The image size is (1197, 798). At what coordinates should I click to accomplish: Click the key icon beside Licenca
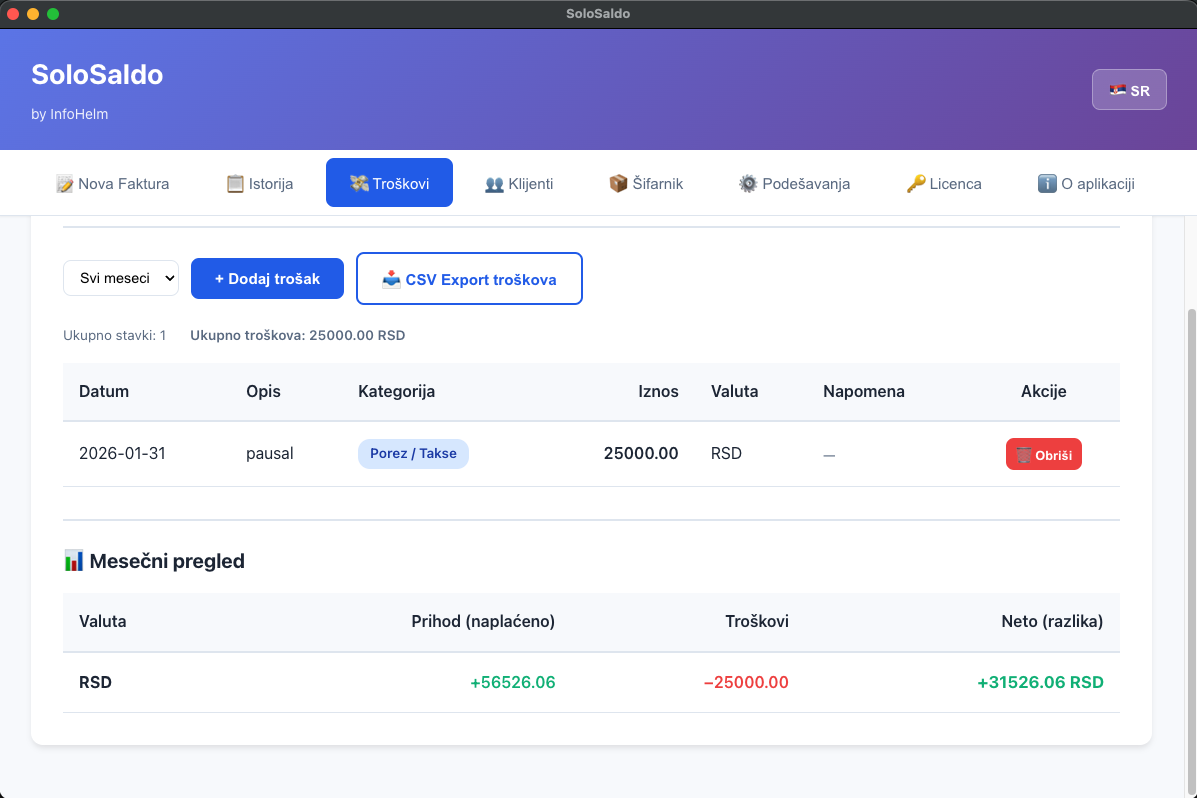[916, 184]
